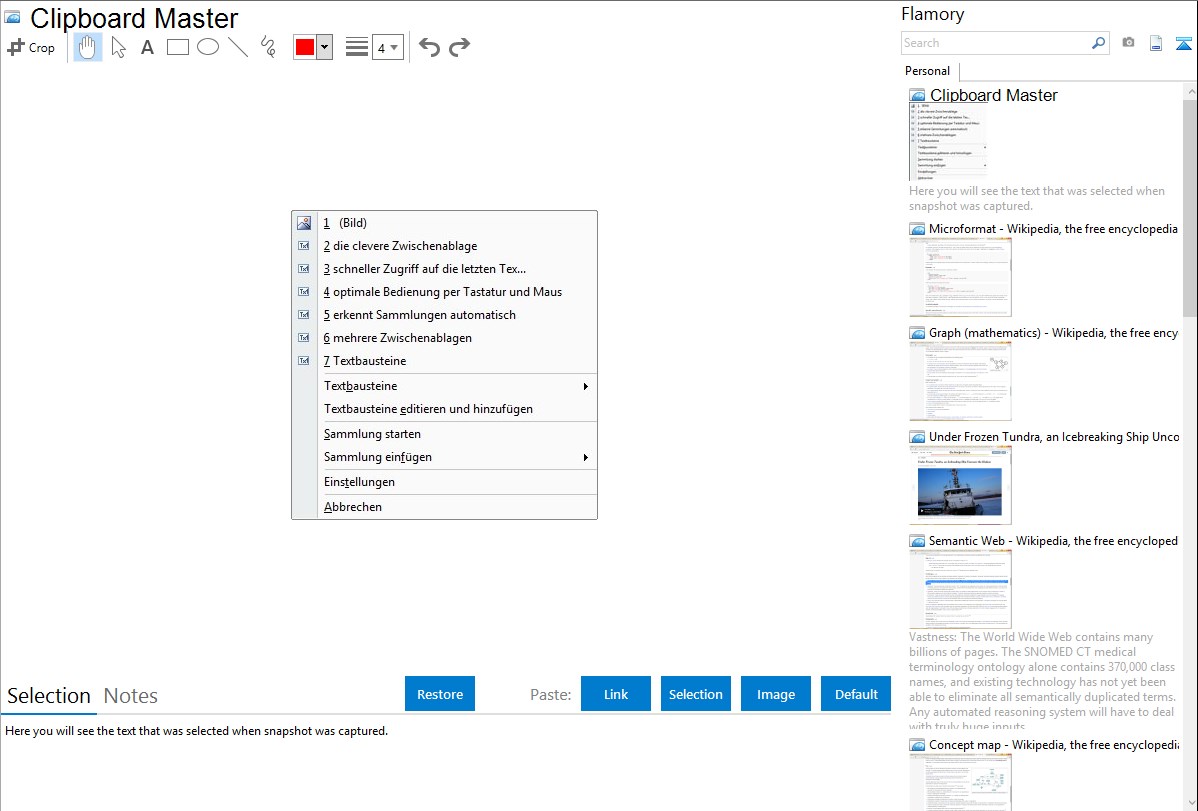This screenshot has height=811, width=1198.
Task: Click the icon next to Semantic Web entry
Action: tap(917, 541)
